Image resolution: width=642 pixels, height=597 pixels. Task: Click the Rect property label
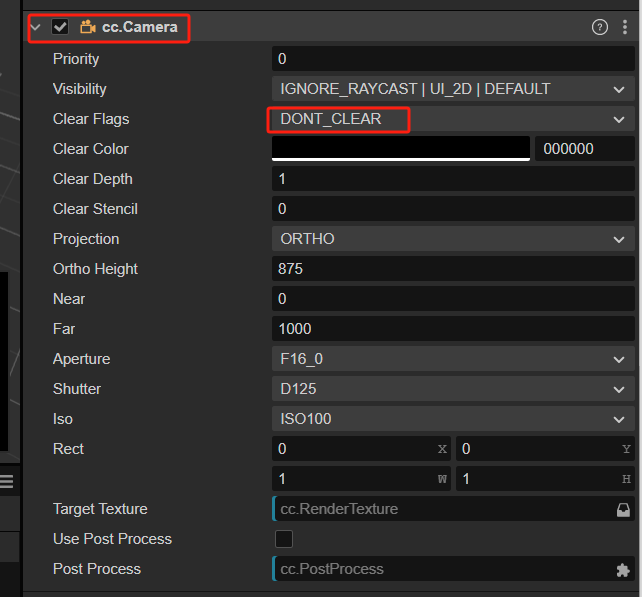pos(68,449)
